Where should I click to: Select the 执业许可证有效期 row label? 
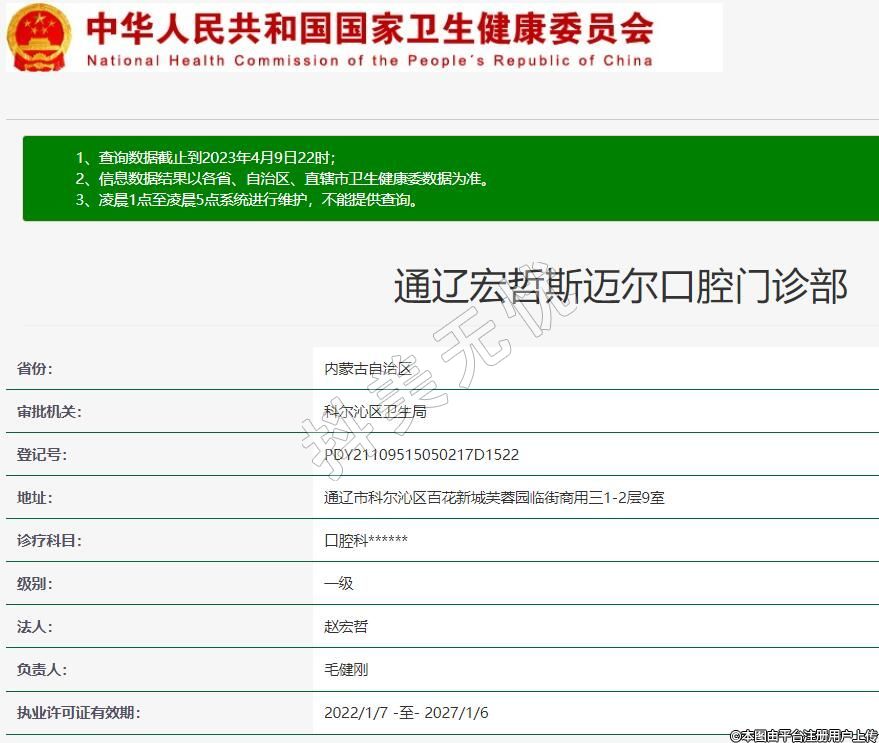coord(79,713)
